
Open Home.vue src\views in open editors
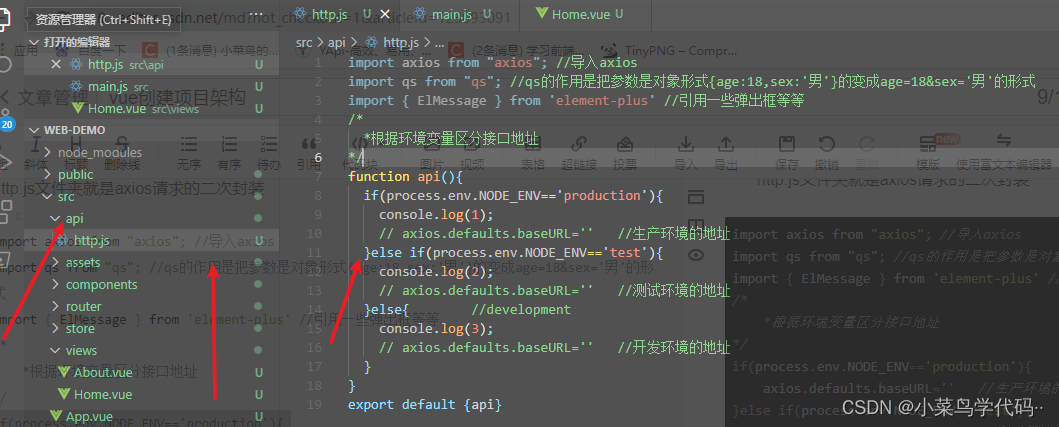(151, 108)
